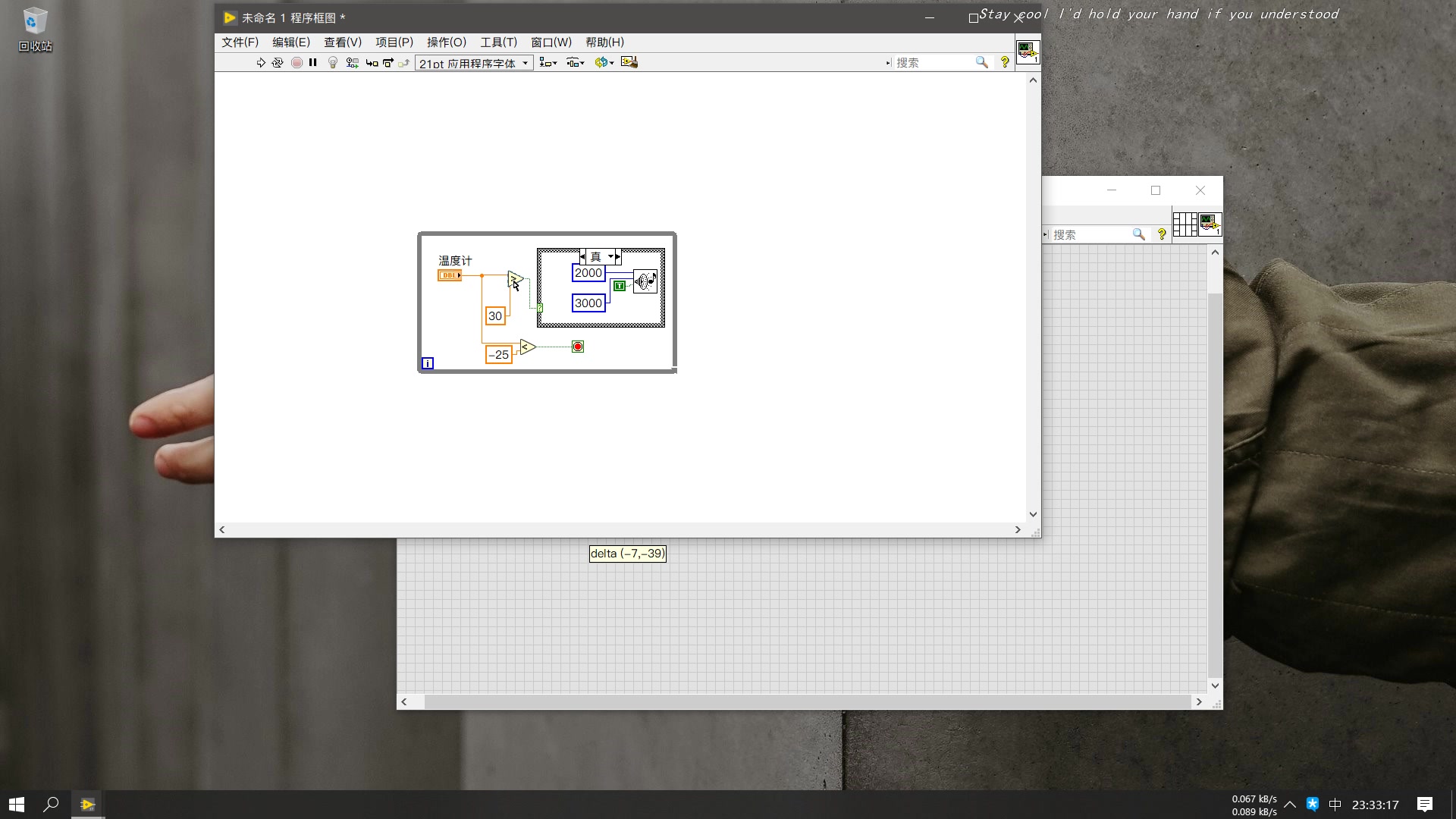Click the Clean Up Diagram broom icon
Viewport: 1456px width, 819px height.
coord(629,63)
